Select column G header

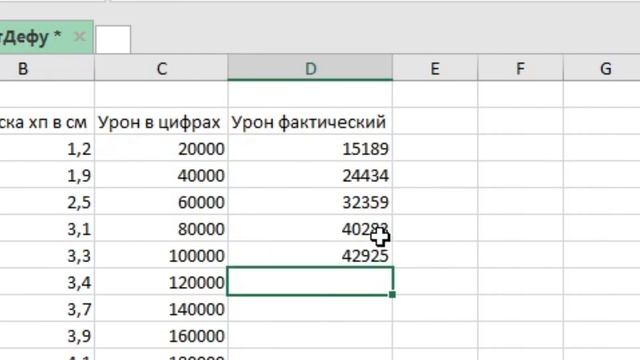pyautogui.click(x=602, y=68)
